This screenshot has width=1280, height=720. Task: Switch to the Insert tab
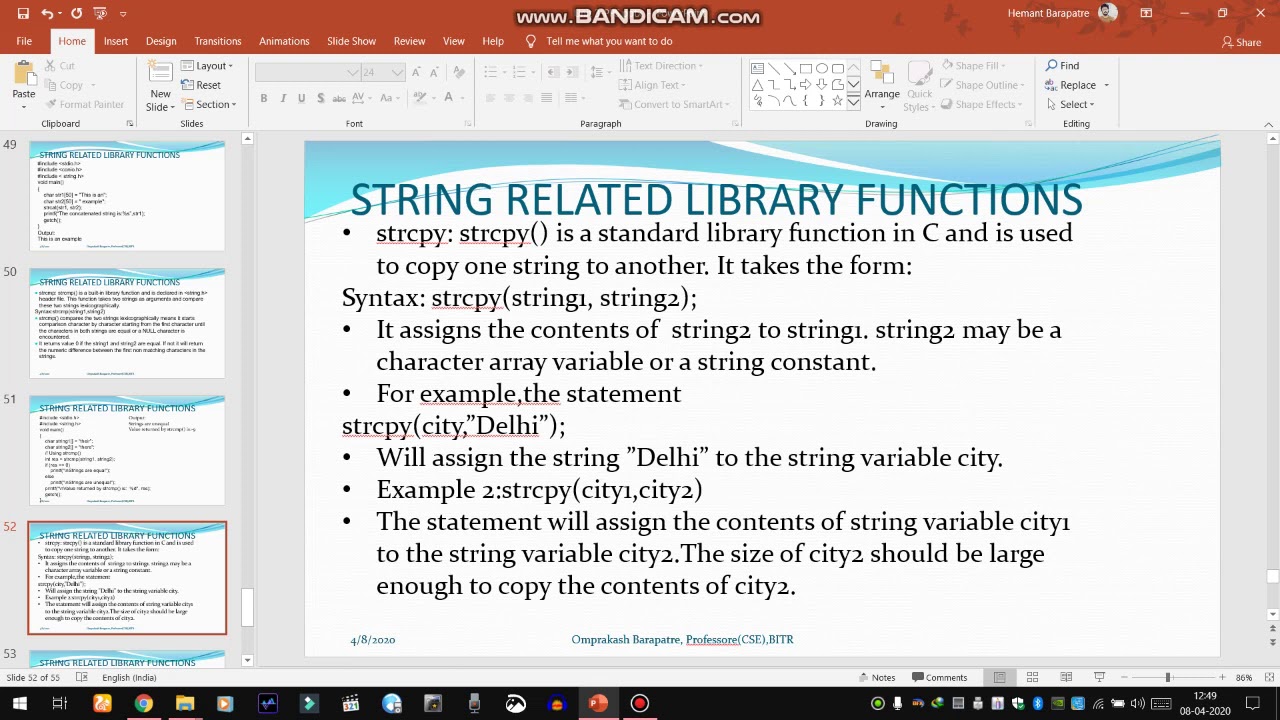[x=116, y=41]
